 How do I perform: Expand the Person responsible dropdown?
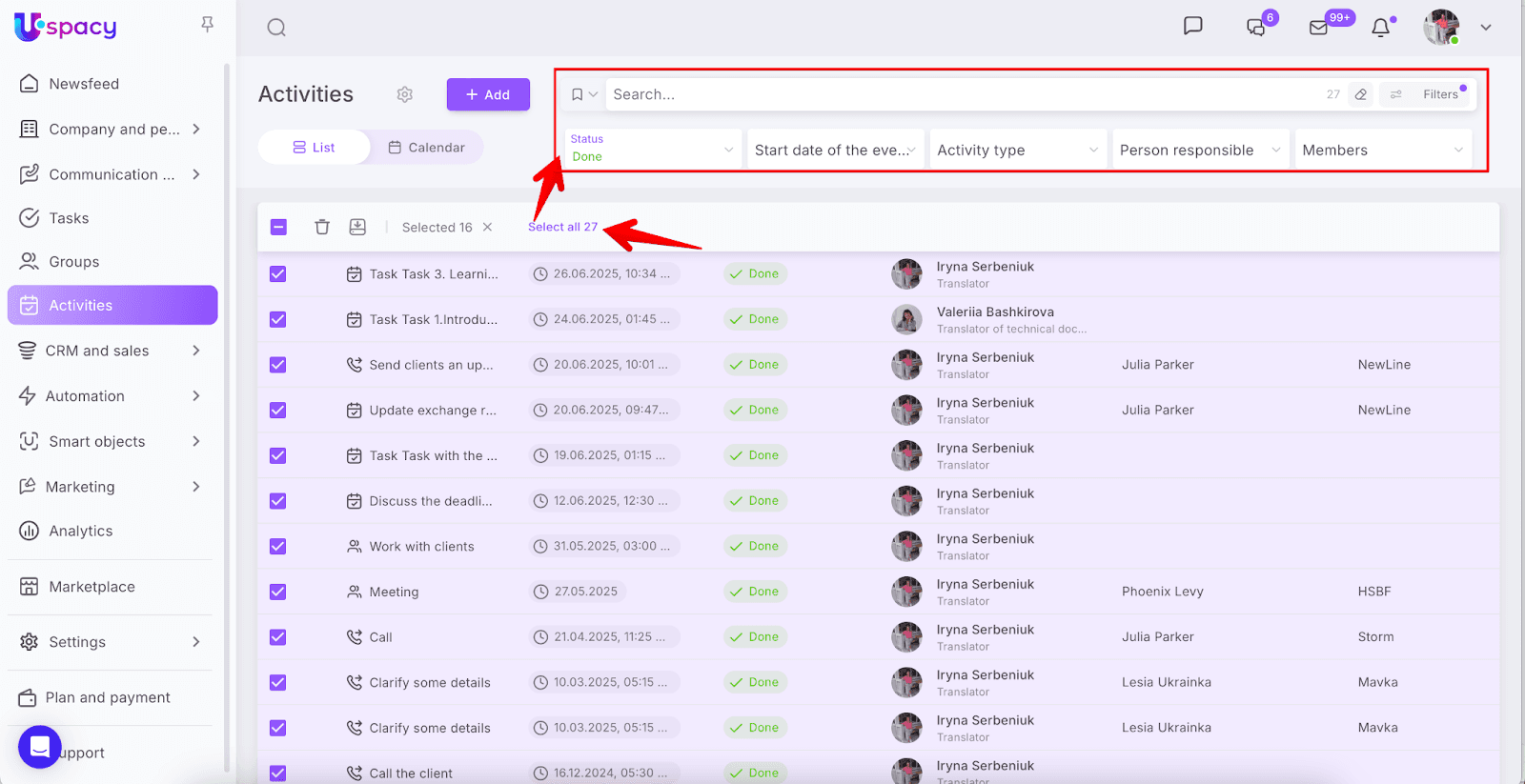pyautogui.click(x=1199, y=150)
